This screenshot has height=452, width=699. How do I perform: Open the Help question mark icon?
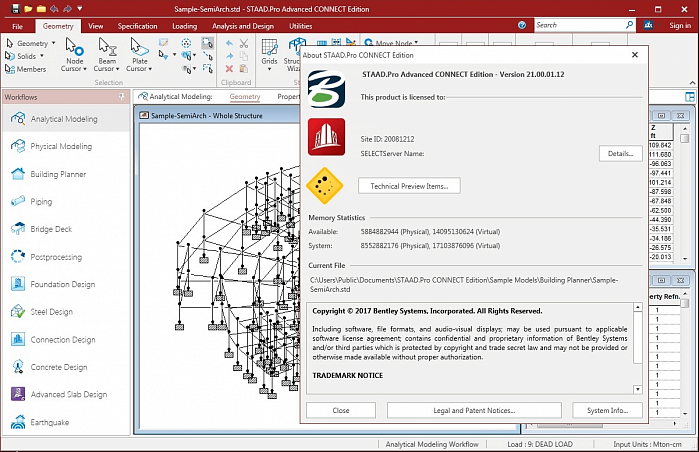[522, 25]
